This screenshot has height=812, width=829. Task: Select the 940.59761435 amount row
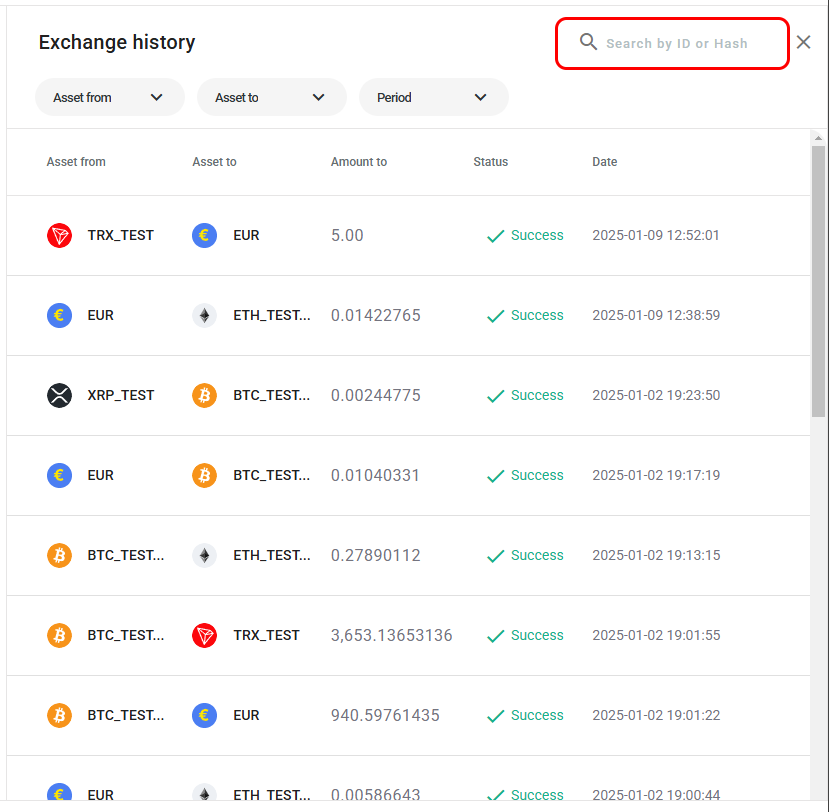385,715
